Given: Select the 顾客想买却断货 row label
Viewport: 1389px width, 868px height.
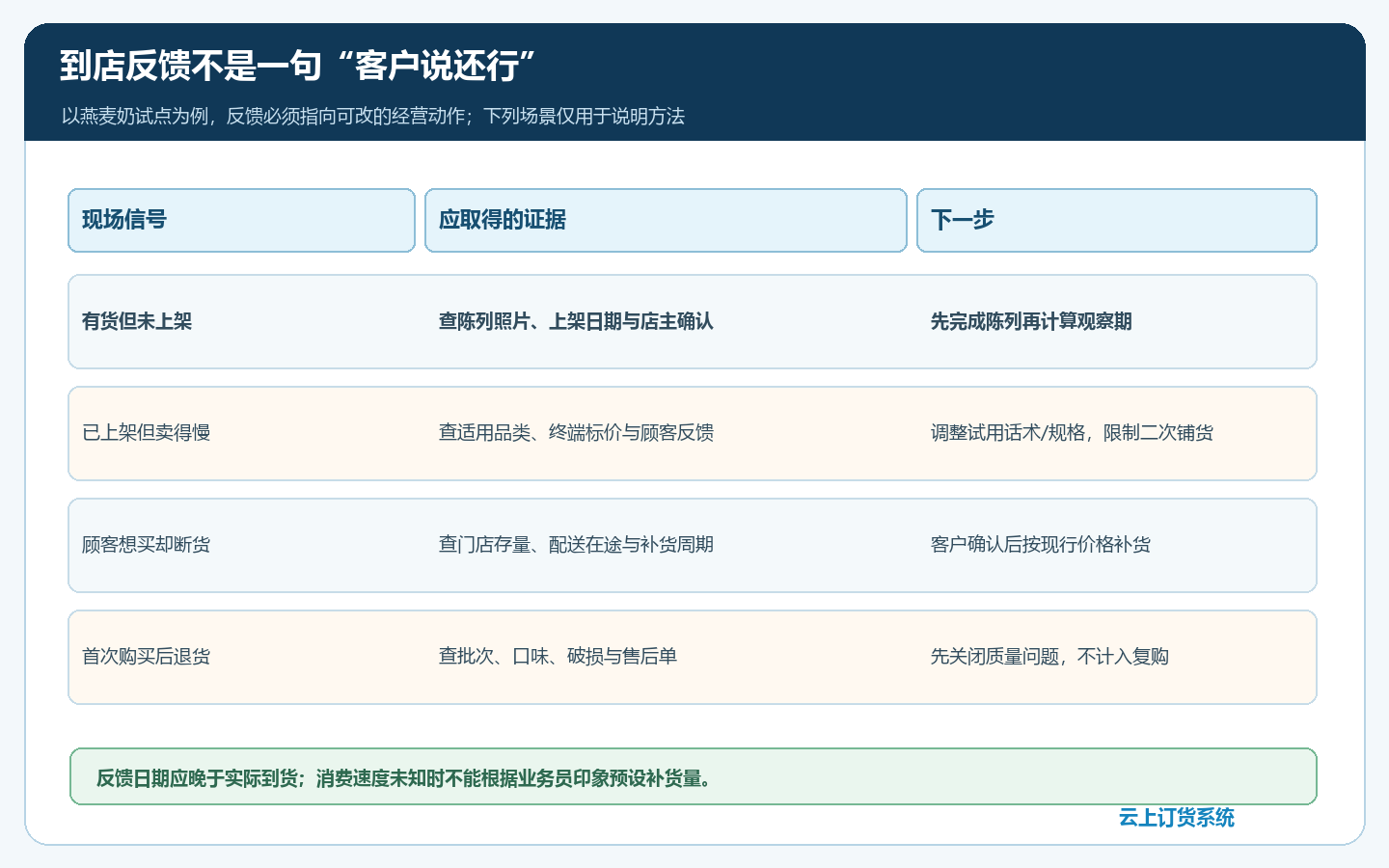Looking at the screenshot, I should coord(147,545).
